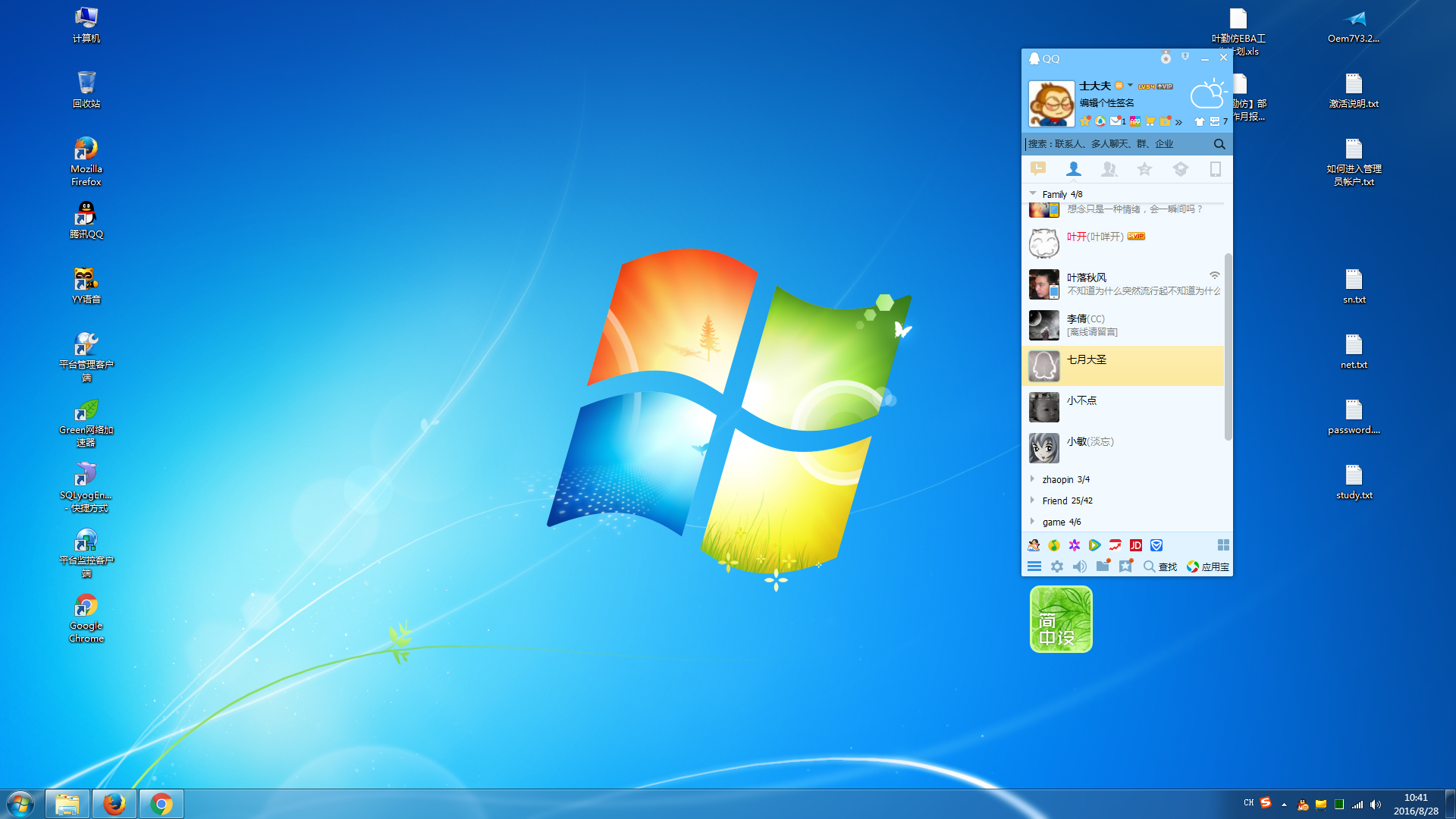
Task: Switch to the Contacts tab in QQ
Action: (1074, 168)
